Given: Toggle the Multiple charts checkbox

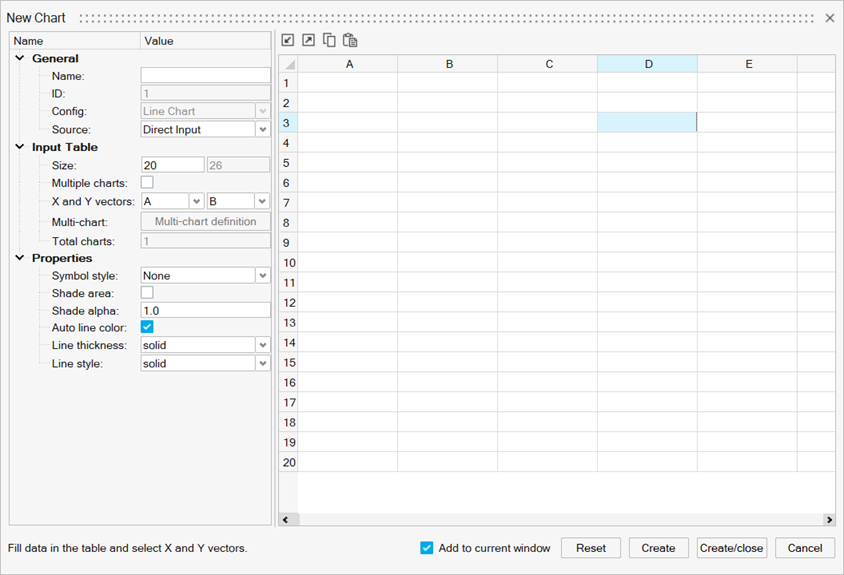Looking at the screenshot, I should coord(147,183).
